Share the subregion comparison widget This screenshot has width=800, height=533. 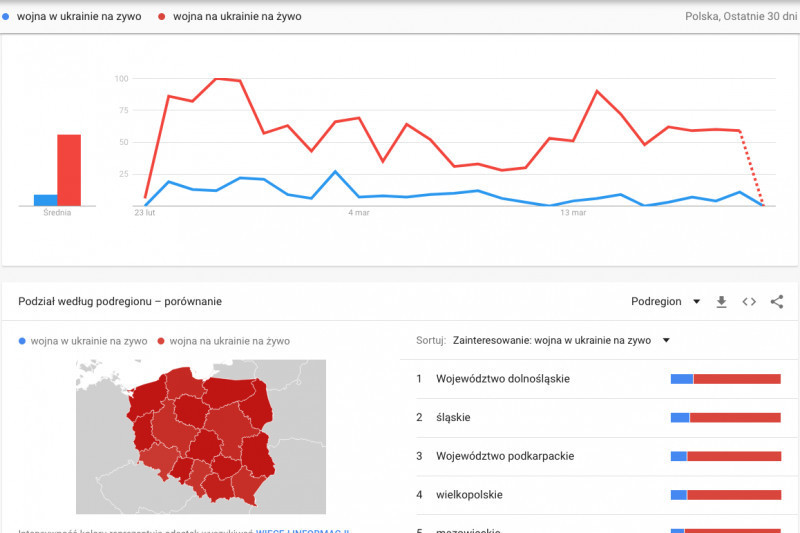[777, 302]
